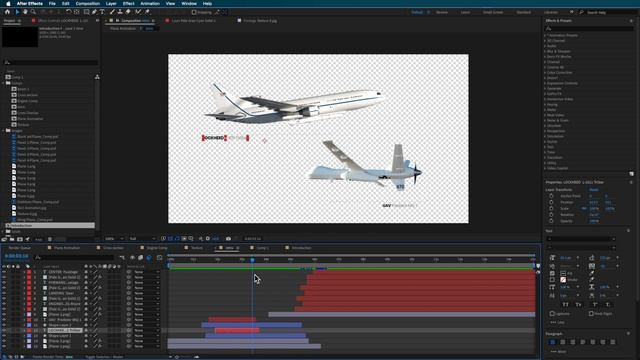Click the playhead current time indicator
This screenshot has width=640, height=360.
coord(252,260)
